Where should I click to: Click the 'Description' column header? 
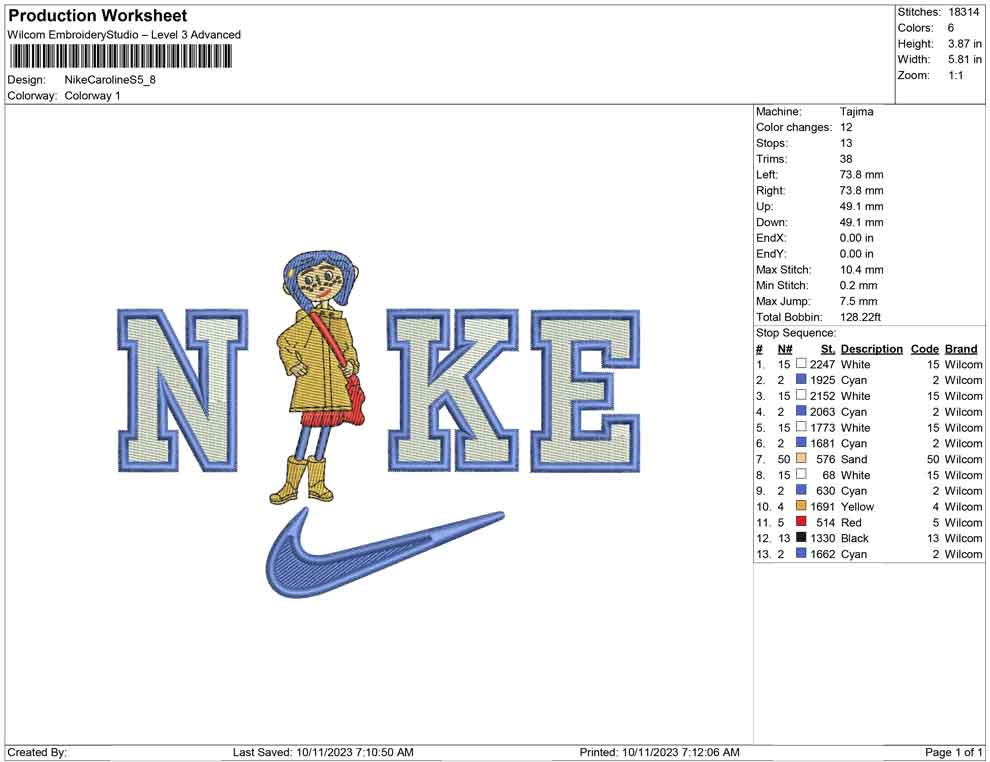872,348
